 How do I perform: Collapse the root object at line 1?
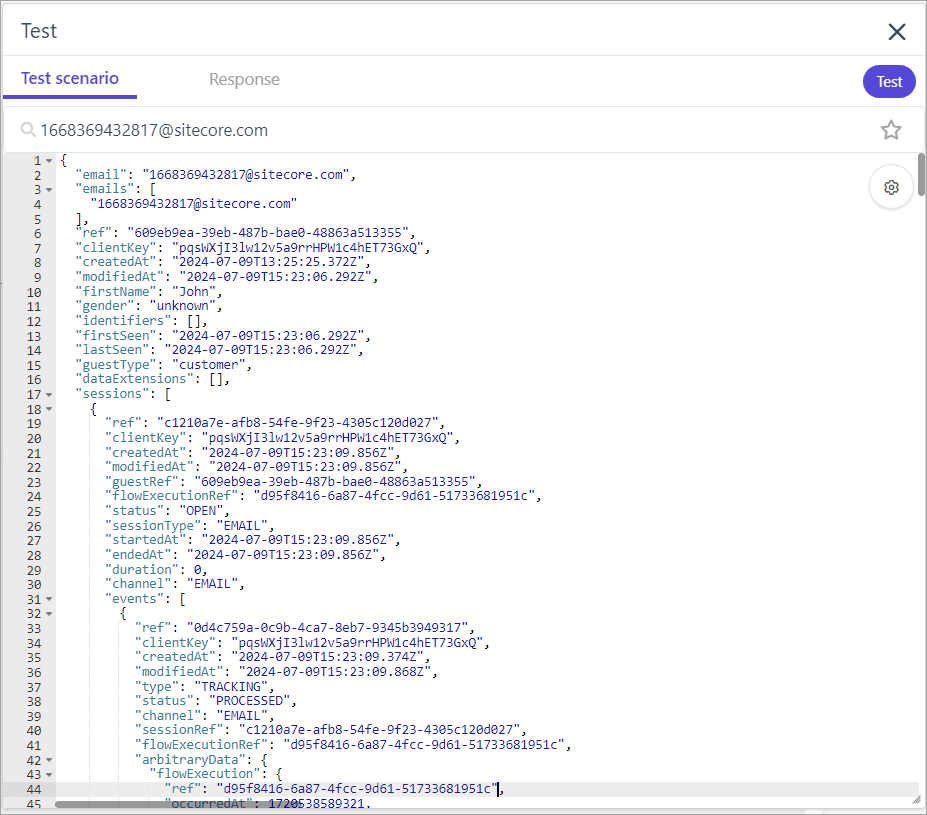pos(49,161)
